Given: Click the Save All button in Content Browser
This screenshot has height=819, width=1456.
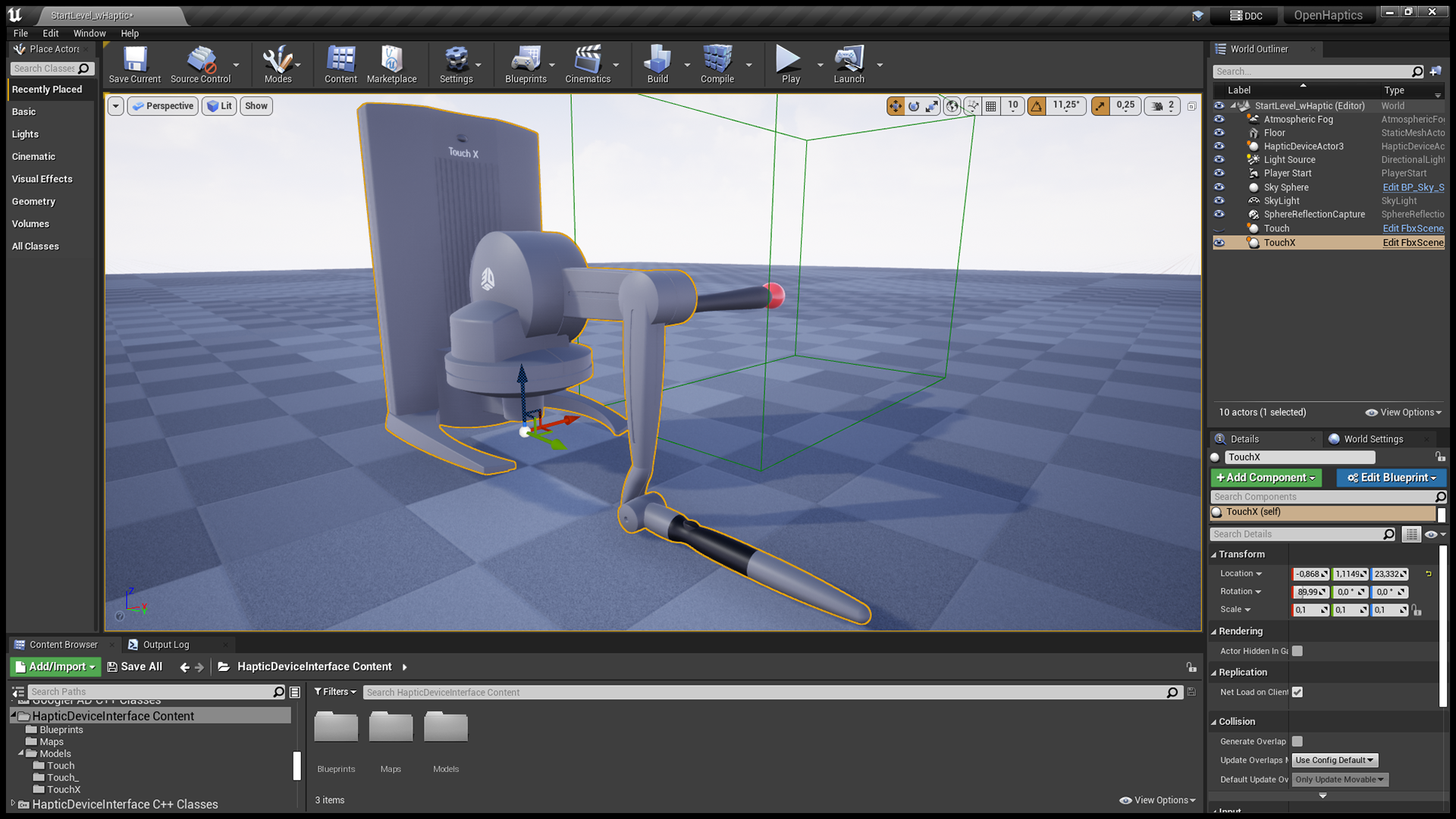Looking at the screenshot, I should pos(135,667).
